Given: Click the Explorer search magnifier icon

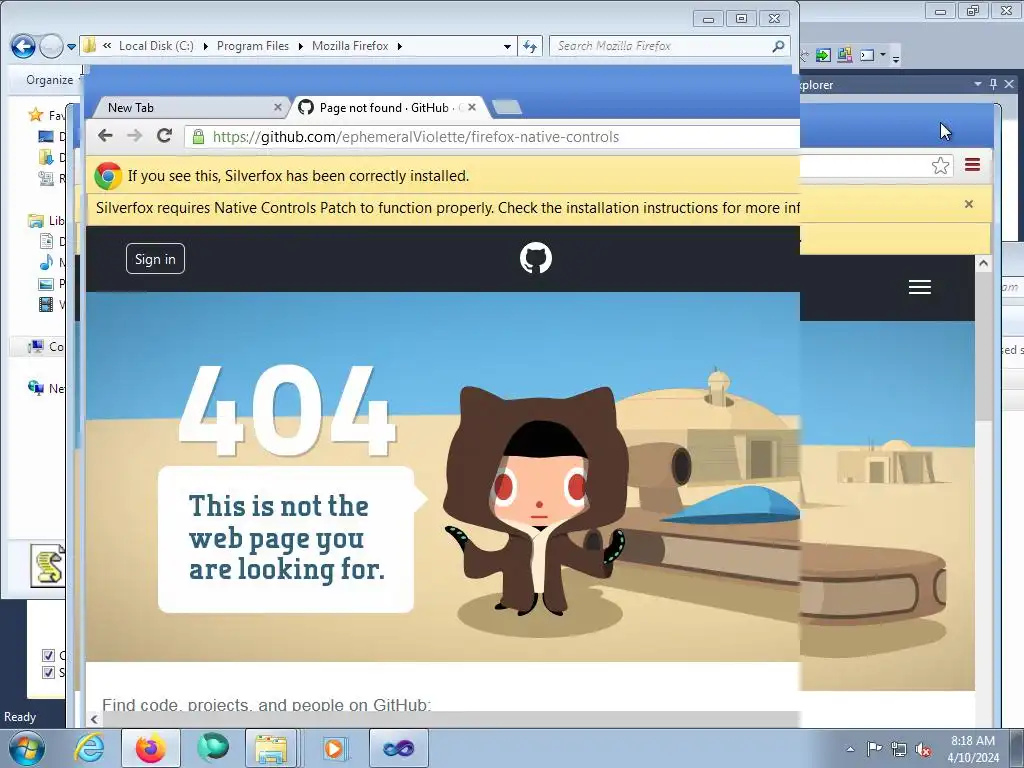Looking at the screenshot, I should pyautogui.click(x=778, y=46).
